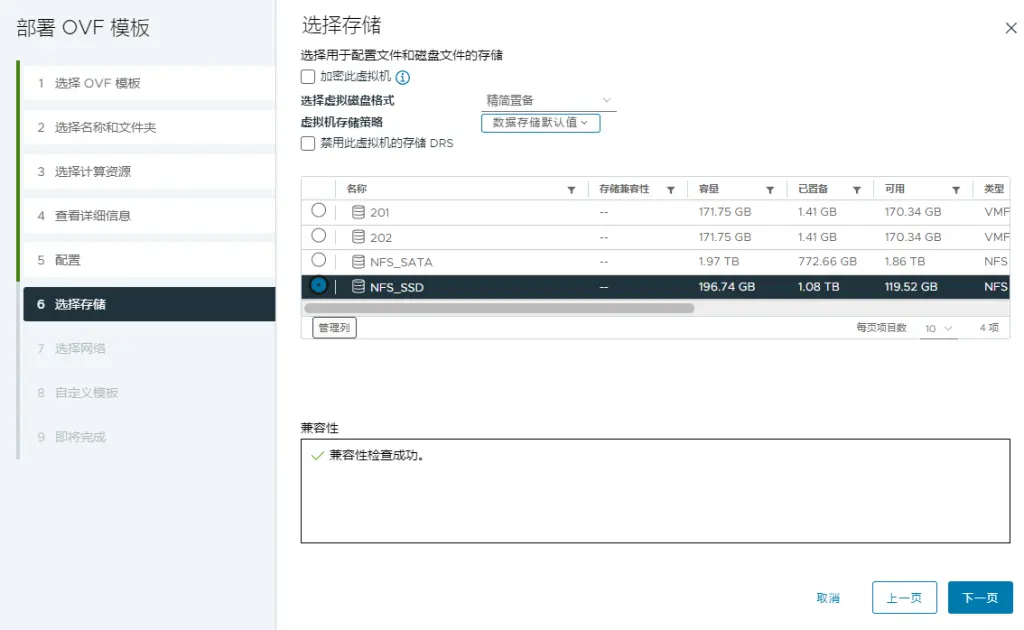Click the datastore icon for 201

(x=359, y=212)
